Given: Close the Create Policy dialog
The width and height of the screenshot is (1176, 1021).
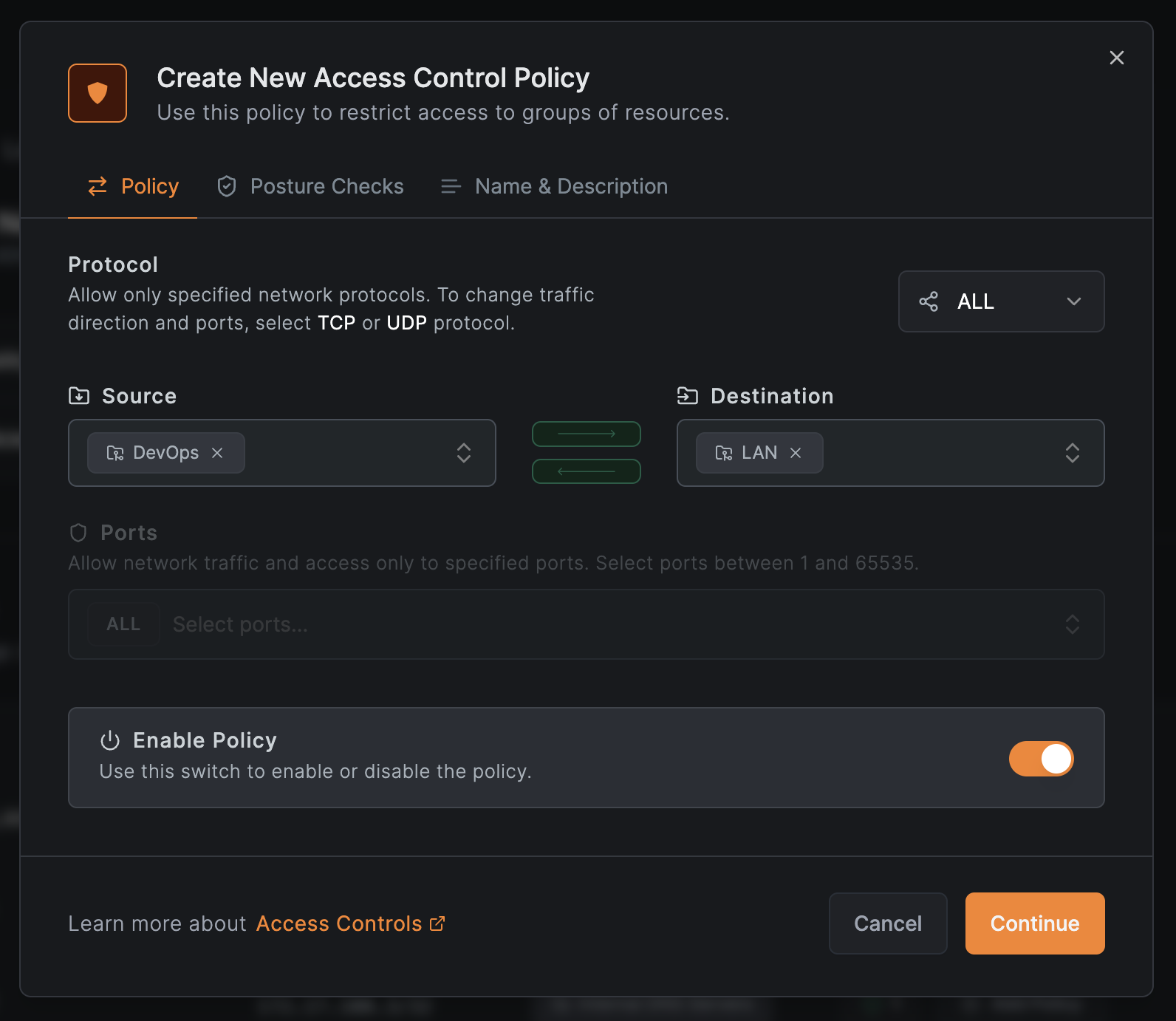Looking at the screenshot, I should [1116, 58].
